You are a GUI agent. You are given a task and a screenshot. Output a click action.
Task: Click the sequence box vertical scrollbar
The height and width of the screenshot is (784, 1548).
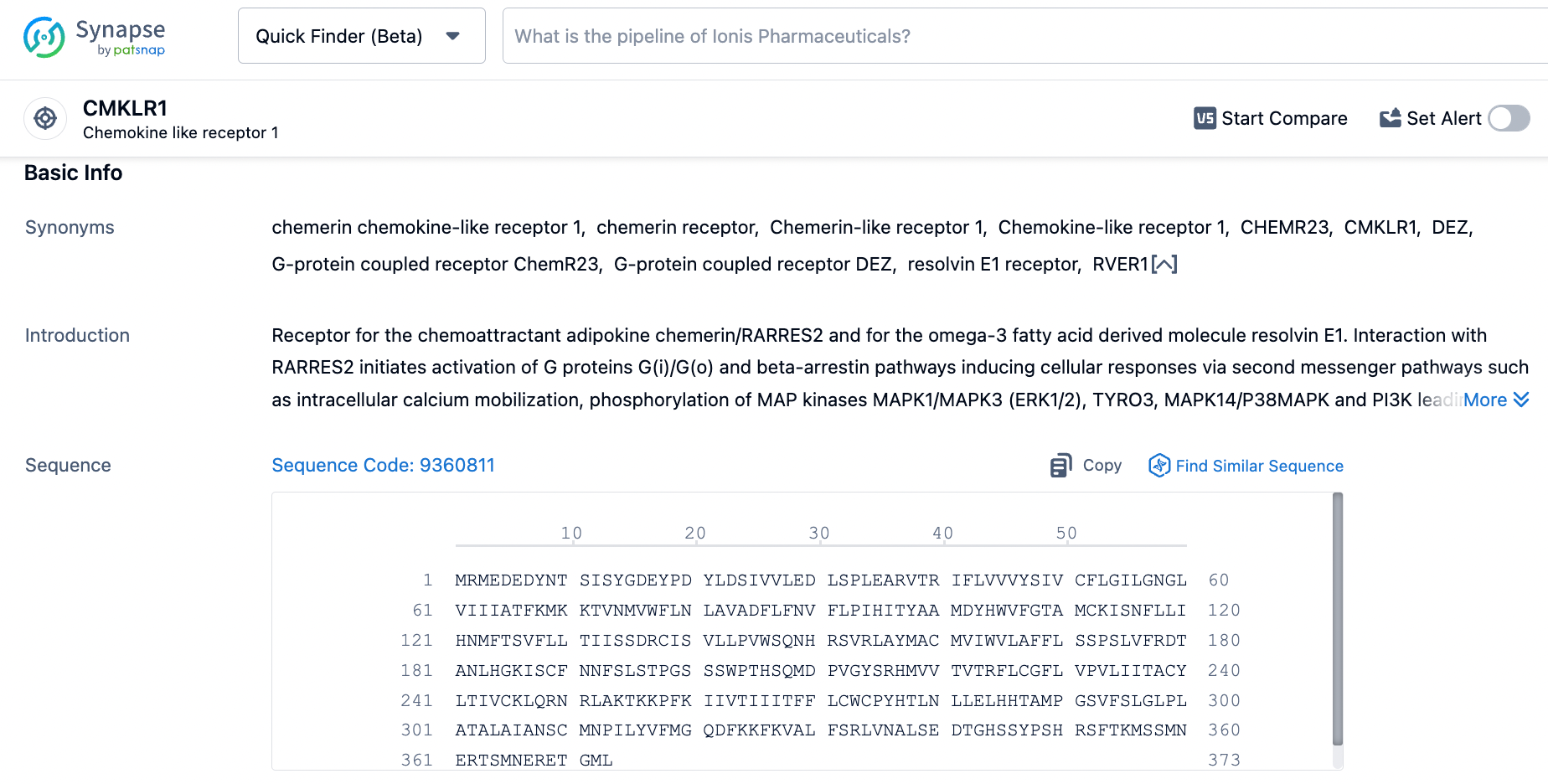coord(1337,620)
